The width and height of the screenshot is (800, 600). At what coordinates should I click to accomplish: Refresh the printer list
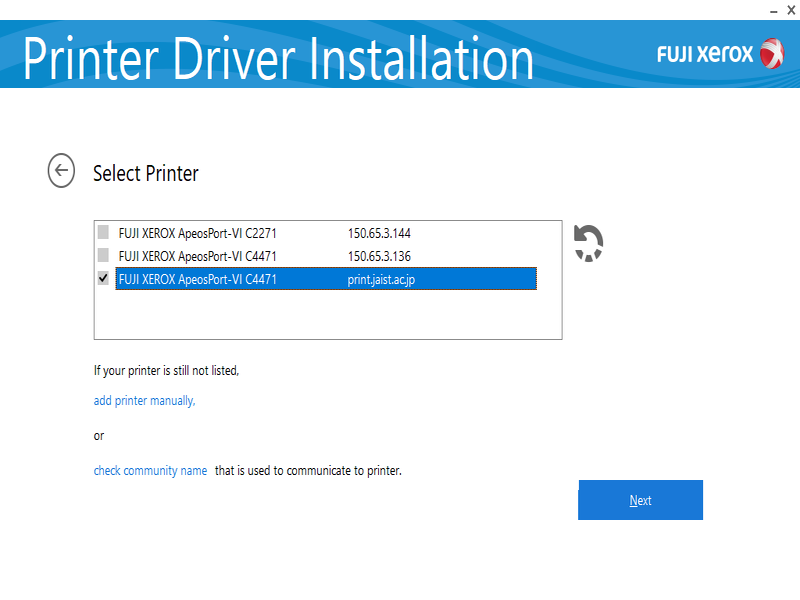[x=588, y=243]
